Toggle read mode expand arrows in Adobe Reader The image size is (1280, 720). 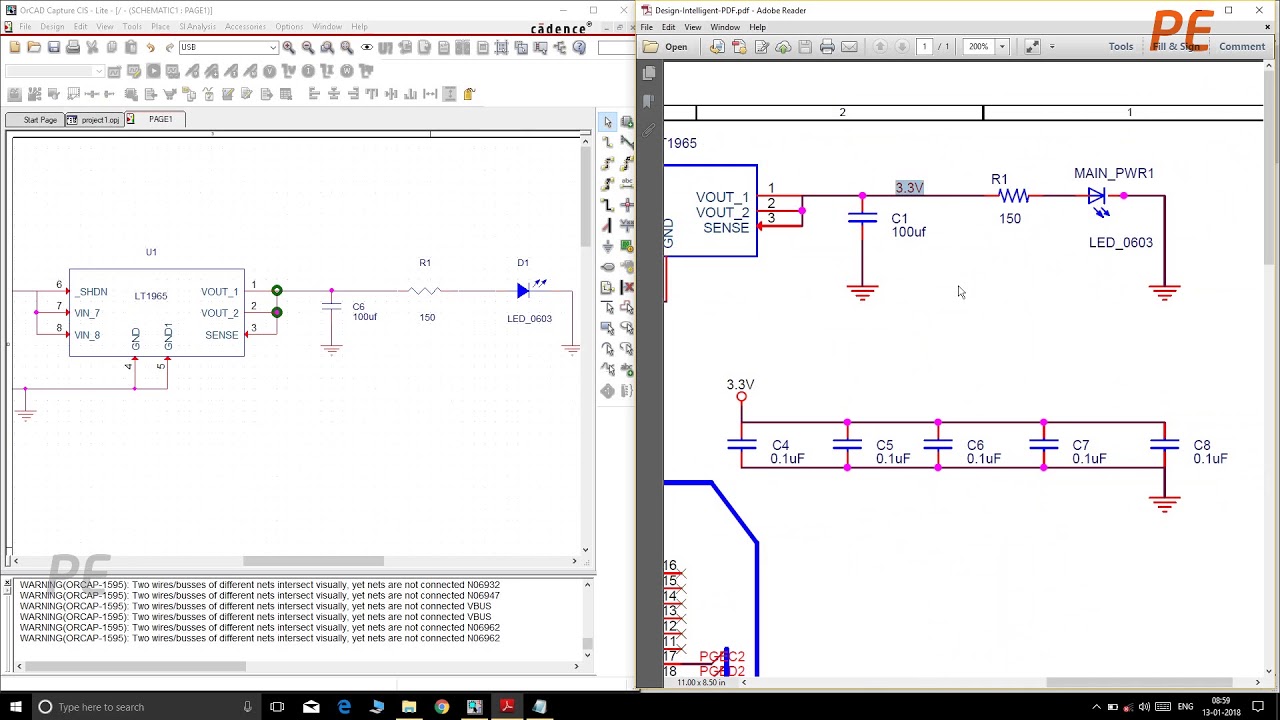point(1032,46)
